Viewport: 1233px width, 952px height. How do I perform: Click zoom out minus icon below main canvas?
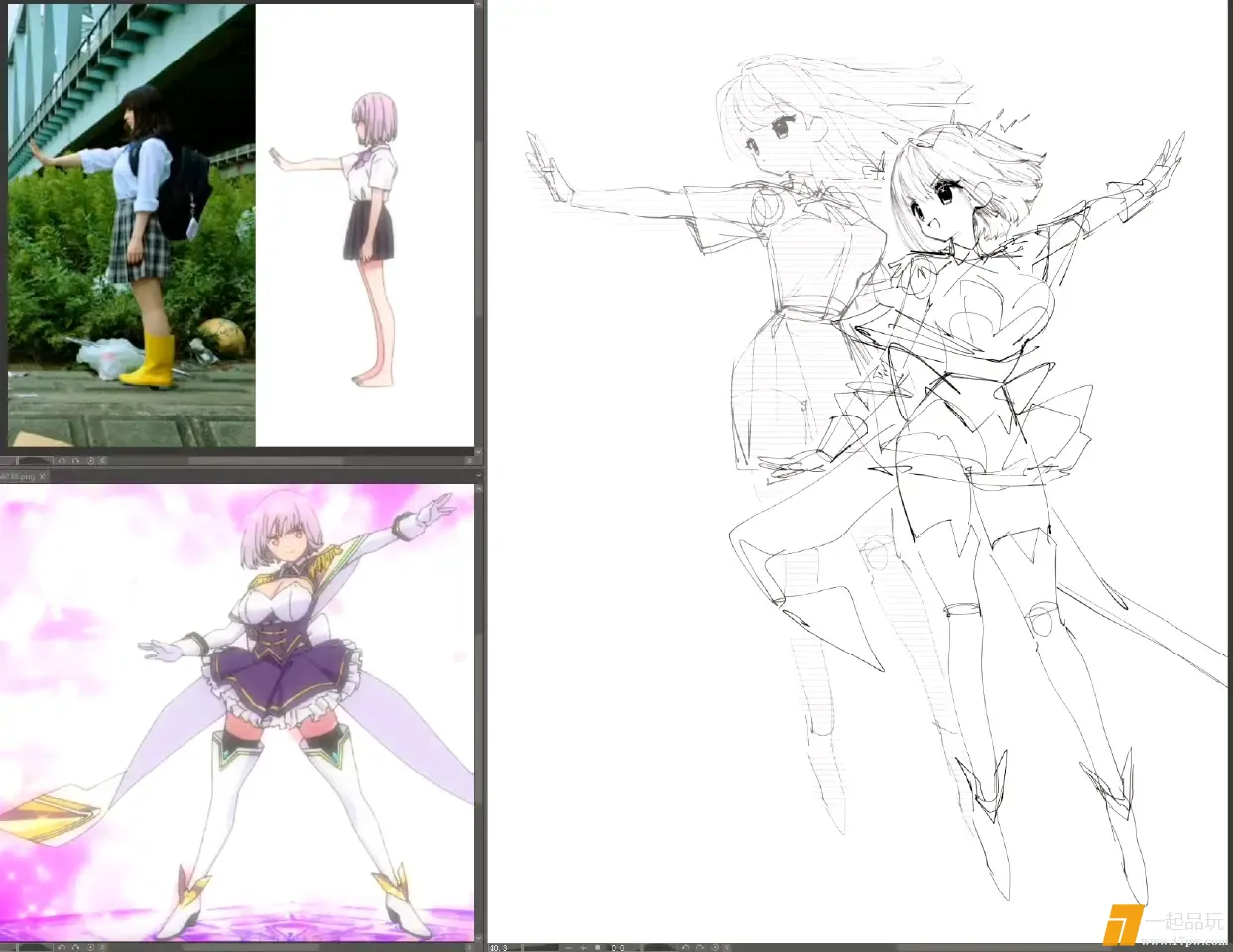(568, 948)
